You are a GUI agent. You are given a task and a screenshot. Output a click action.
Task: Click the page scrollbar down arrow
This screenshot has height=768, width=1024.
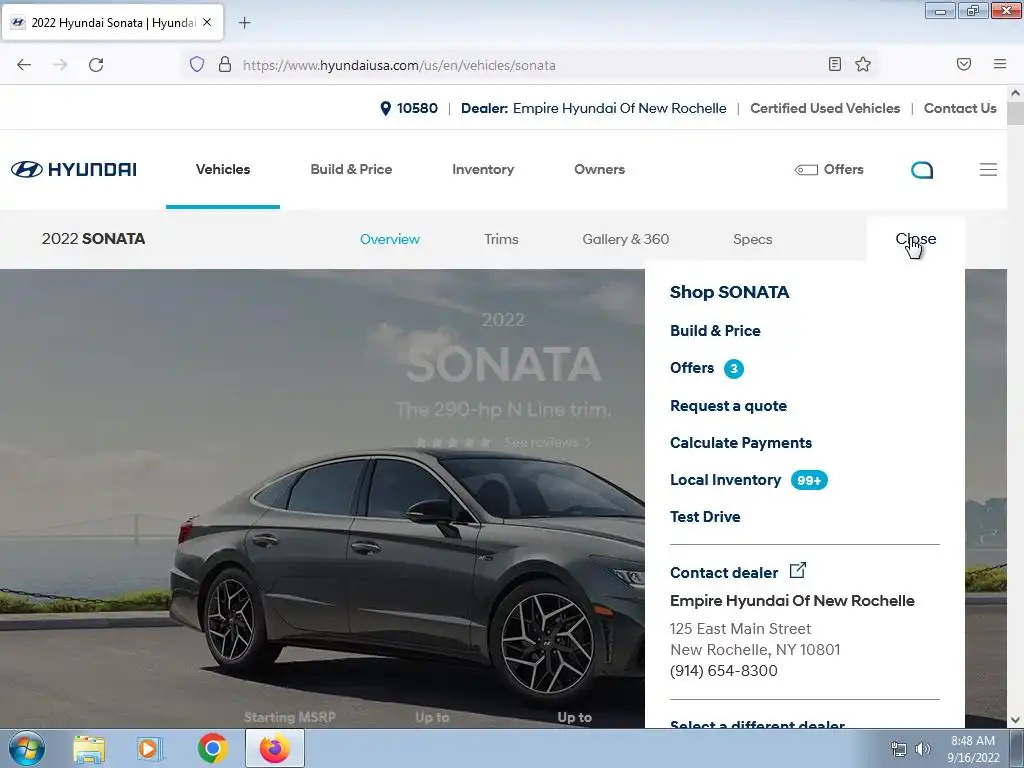(1015, 720)
